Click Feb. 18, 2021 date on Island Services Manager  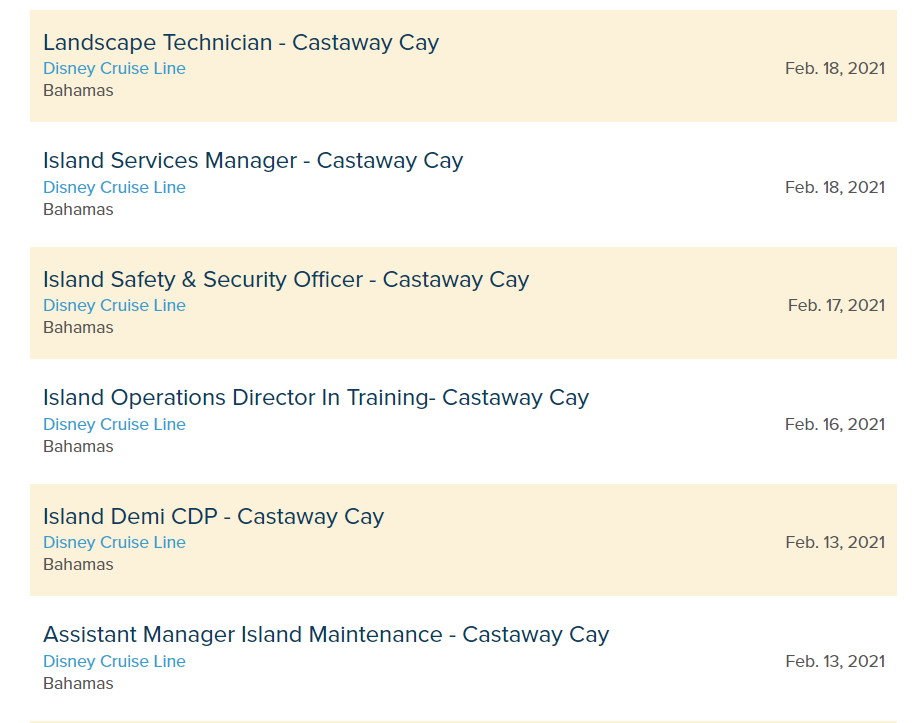click(x=834, y=188)
